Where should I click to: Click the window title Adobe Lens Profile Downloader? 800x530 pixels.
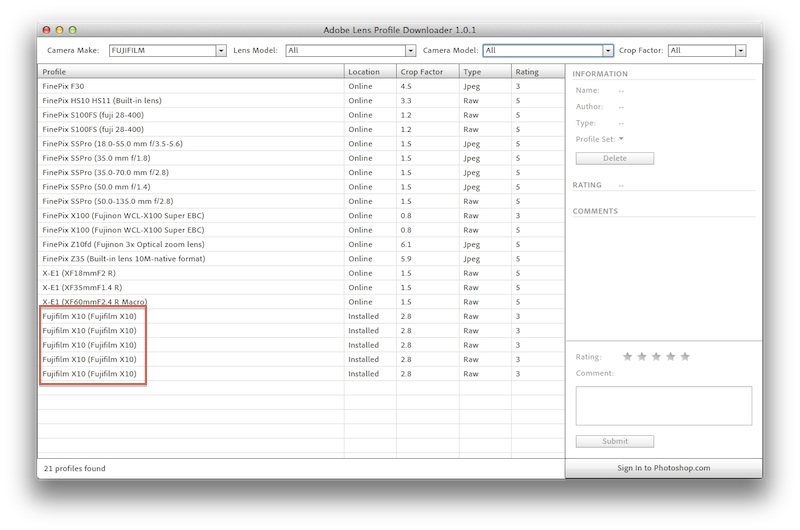coord(399,30)
